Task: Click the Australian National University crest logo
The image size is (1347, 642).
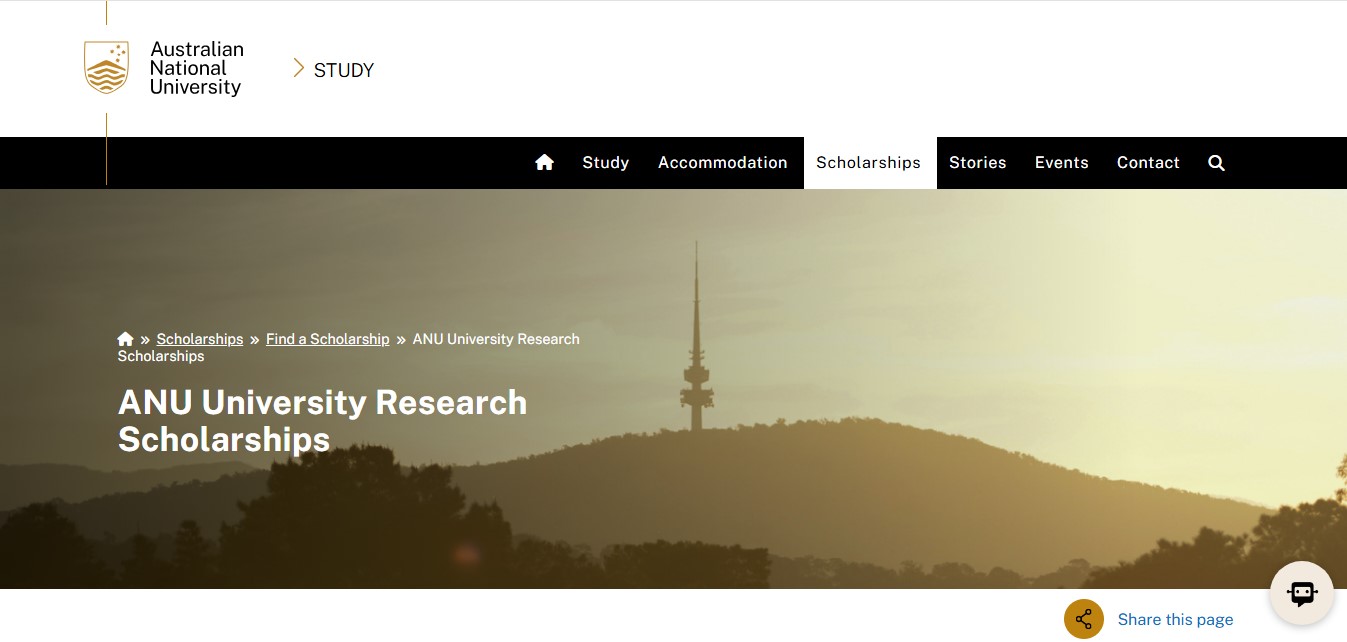Action: pyautogui.click(x=106, y=67)
